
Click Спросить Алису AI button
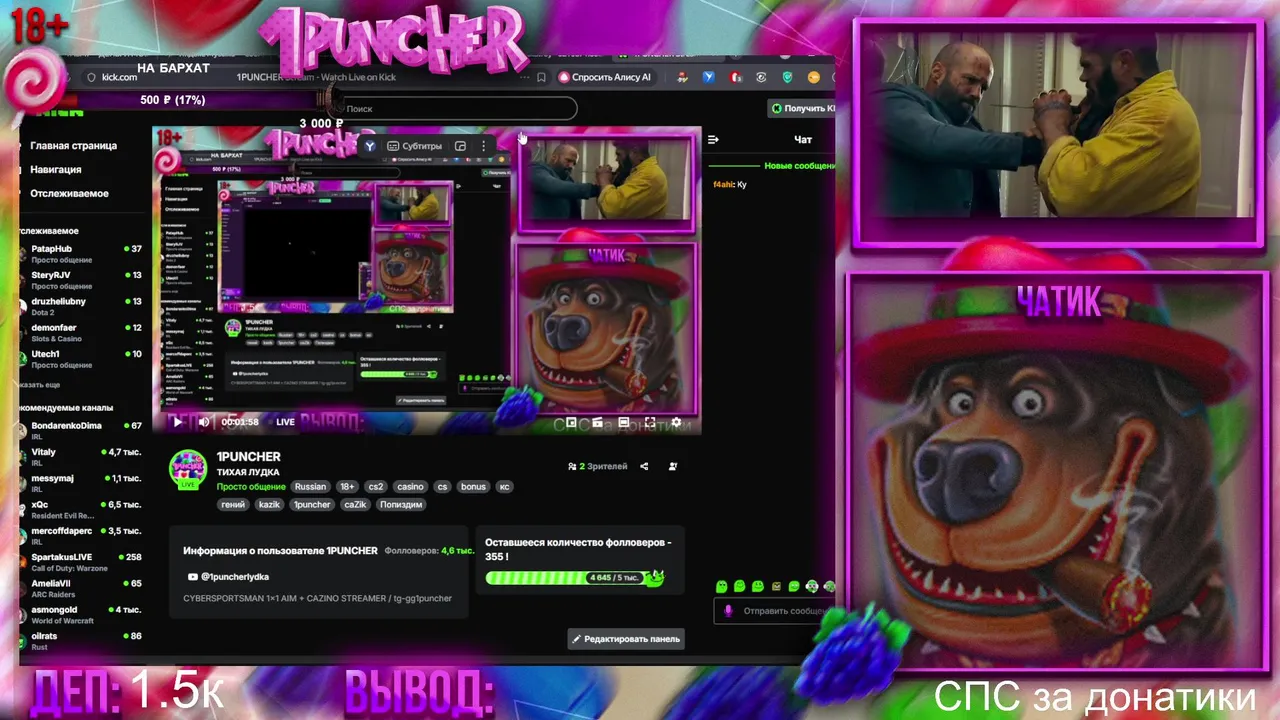pyautogui.click(x=605, y=77)
